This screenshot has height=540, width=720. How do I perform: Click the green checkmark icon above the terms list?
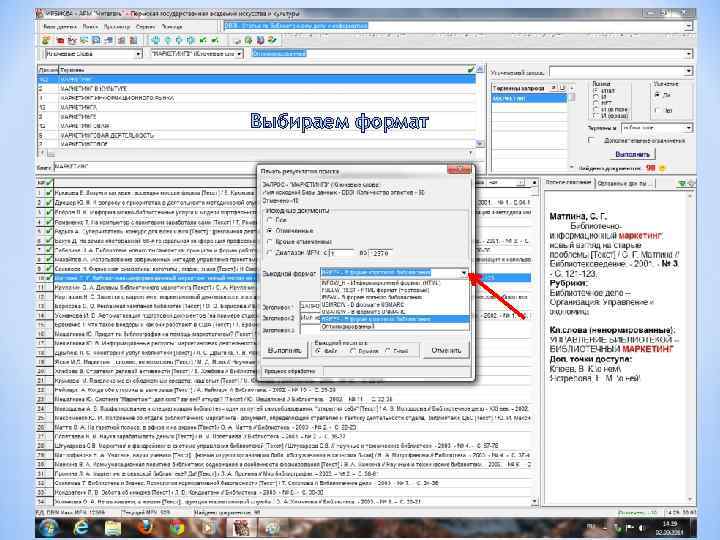point(471,69)
